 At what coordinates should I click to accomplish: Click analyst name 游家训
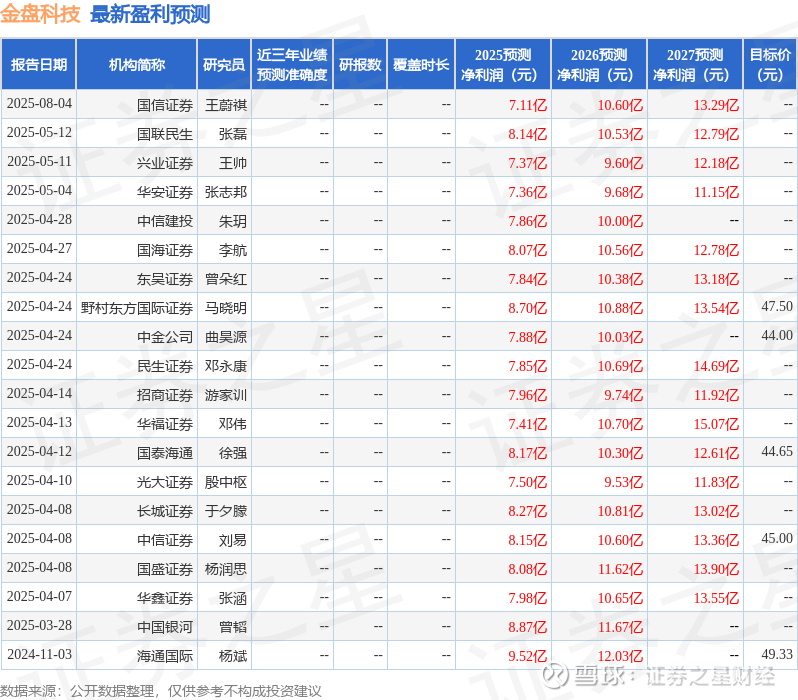(226, 396)
